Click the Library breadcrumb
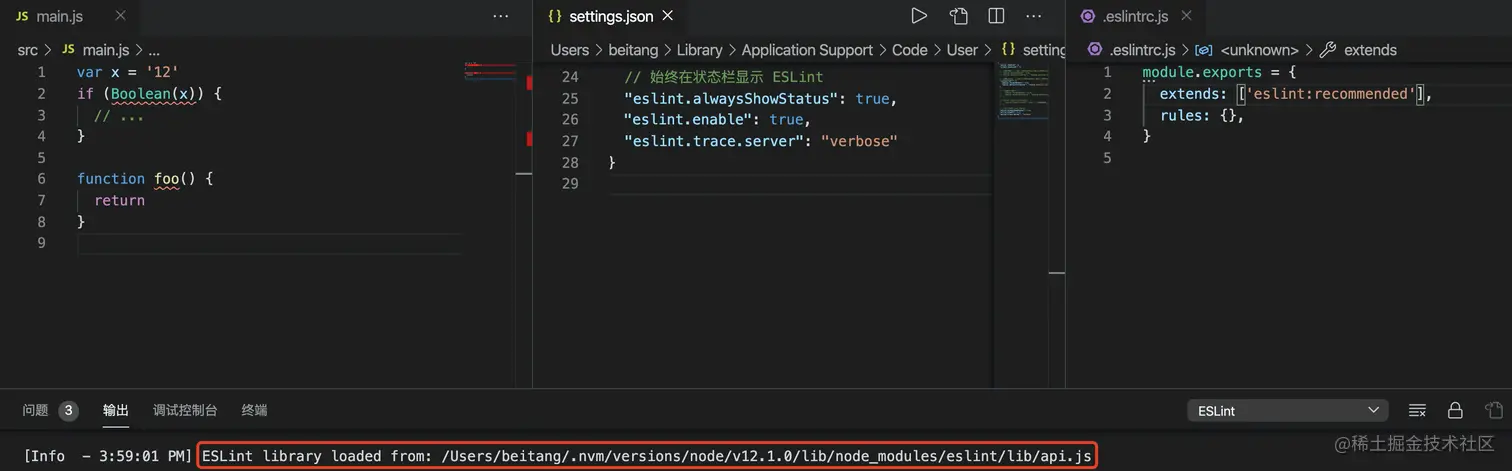Viewport: 1512px width, 471px height. [x=699, y=49]
